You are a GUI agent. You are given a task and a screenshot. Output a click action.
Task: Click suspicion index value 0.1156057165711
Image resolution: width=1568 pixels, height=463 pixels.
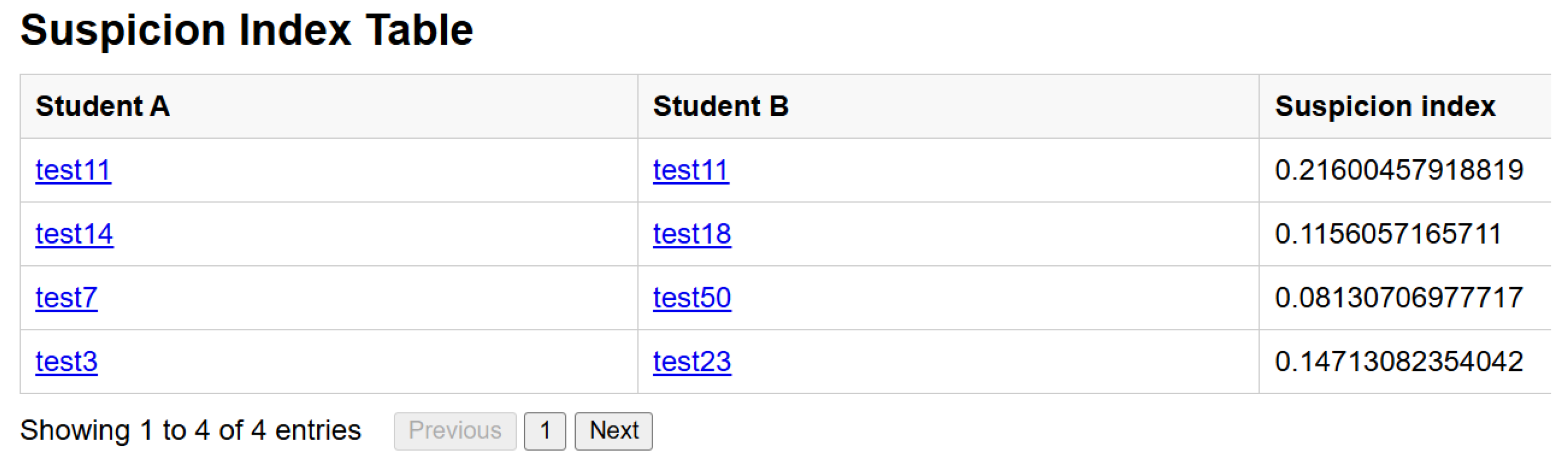(1388, 234)
